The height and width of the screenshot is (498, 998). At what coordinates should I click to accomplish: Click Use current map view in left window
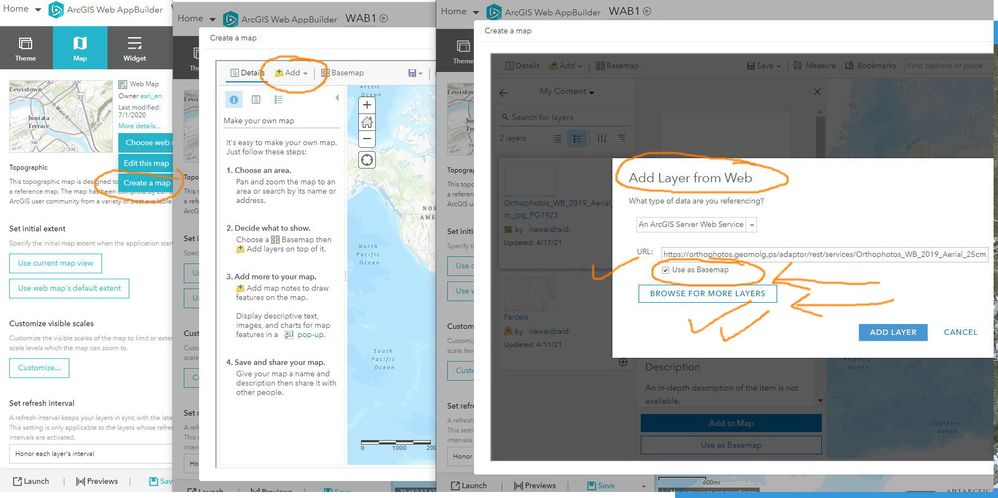pos(55,263)
